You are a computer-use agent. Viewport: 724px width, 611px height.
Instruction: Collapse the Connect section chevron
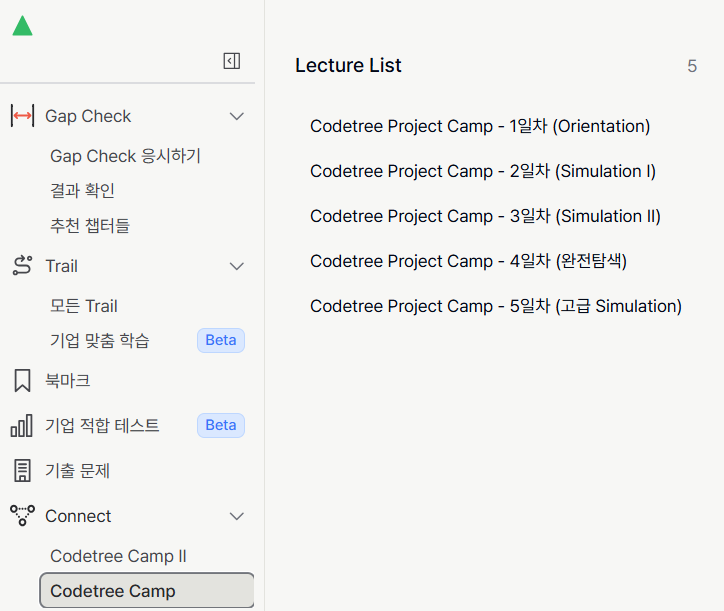click(x=237, y=516)
